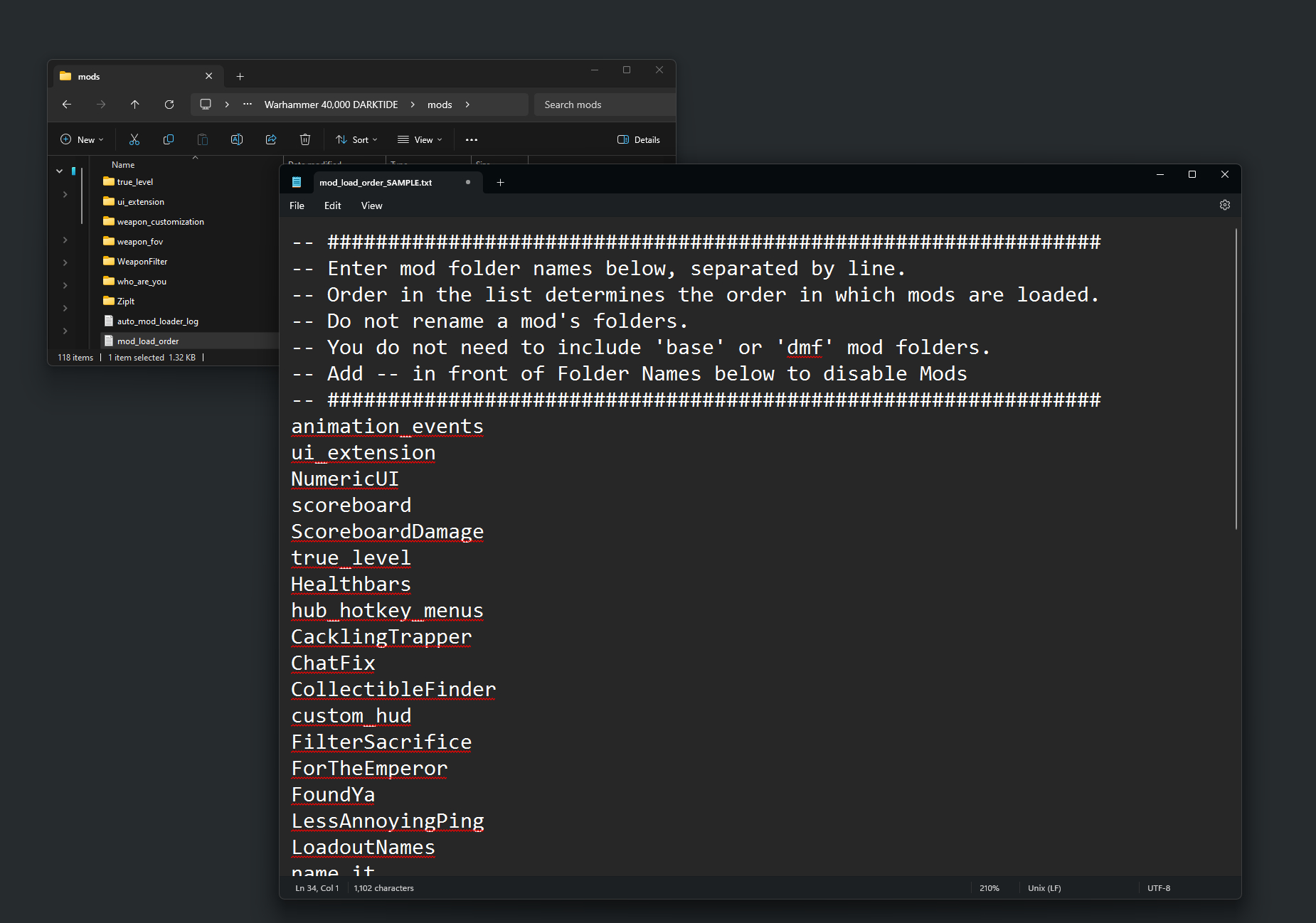
Task: Click the Notepad vertical scrollbar
Action: (x=1236, y=378)
